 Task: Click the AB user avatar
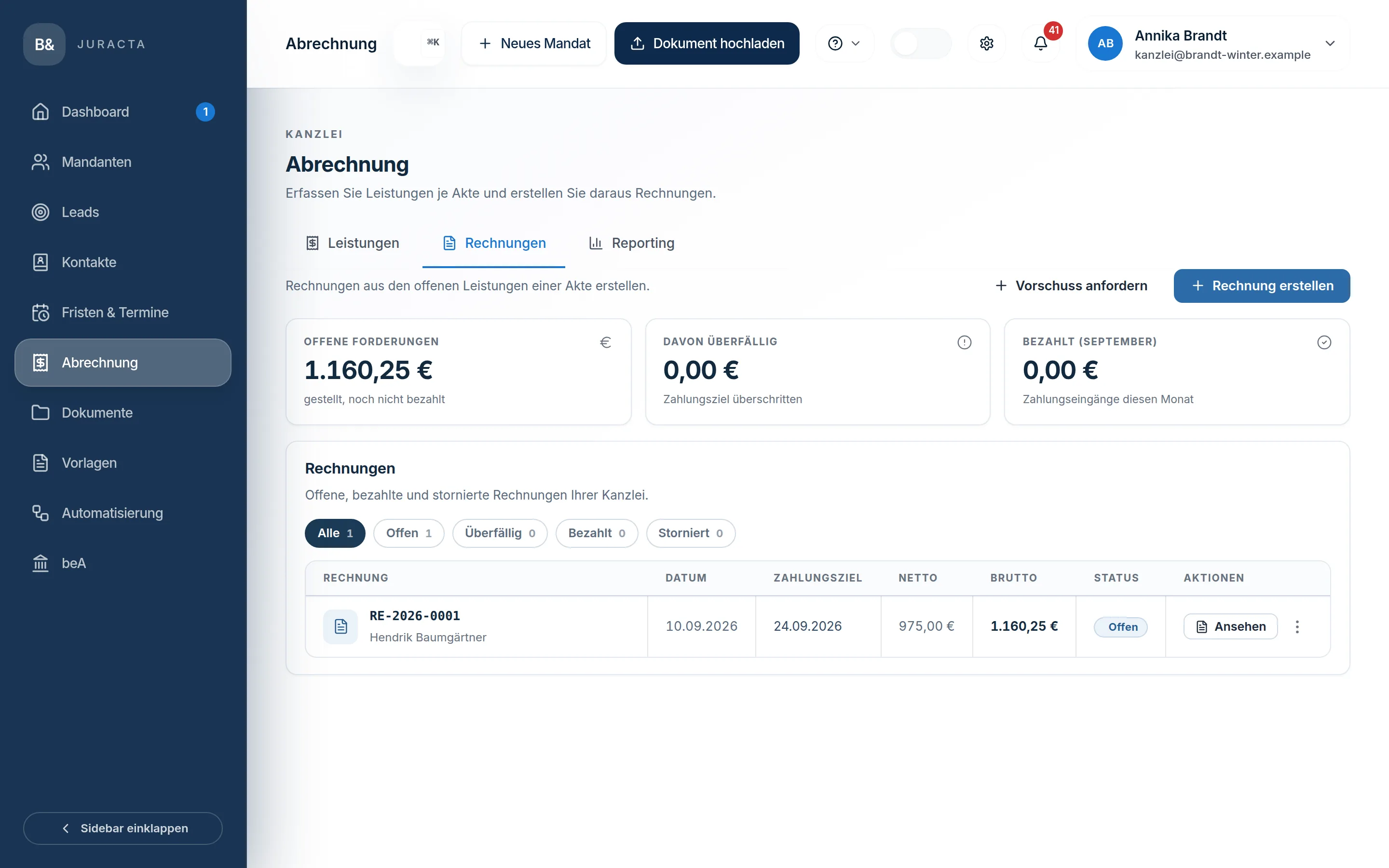(1105, 43)
